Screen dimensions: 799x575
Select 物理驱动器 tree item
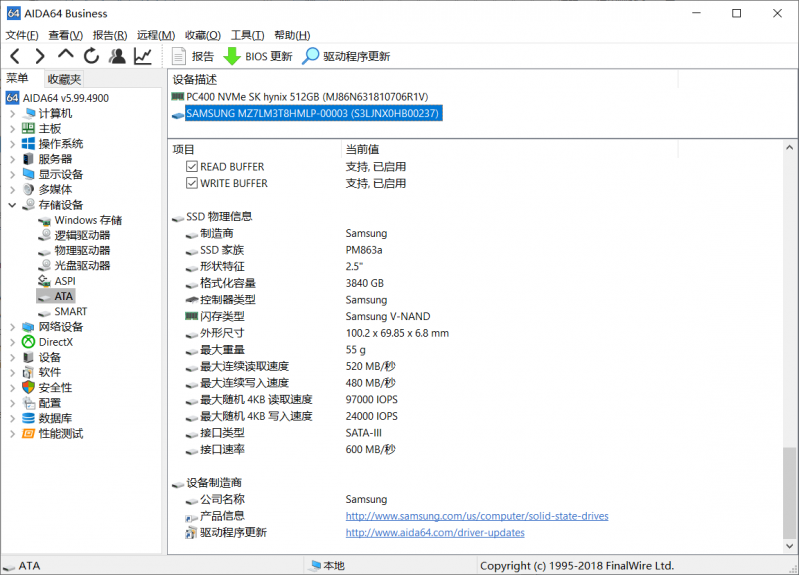(82, 251)
